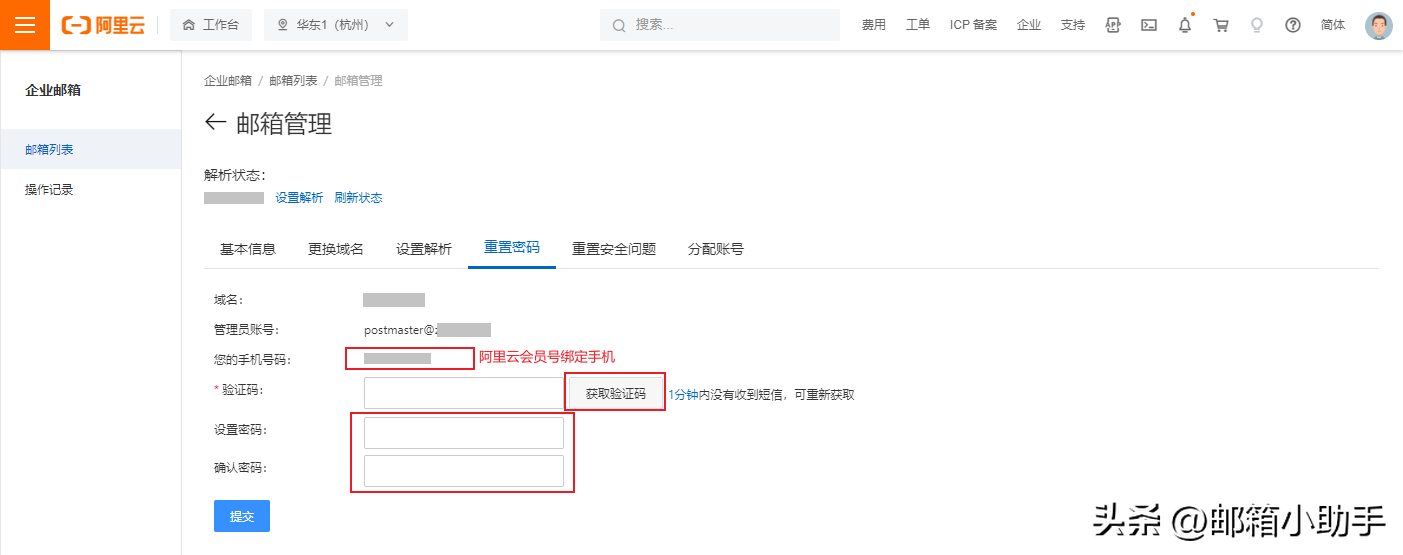Click the light bulb icon

[1257, 25]
